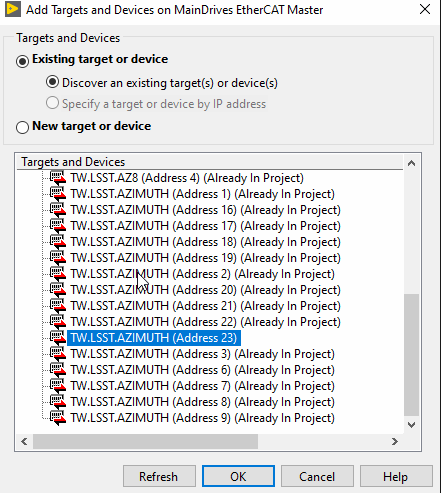441x493 pixels.
Task: Click the scroll up arrow of the device list
Action: click(411, 163)
